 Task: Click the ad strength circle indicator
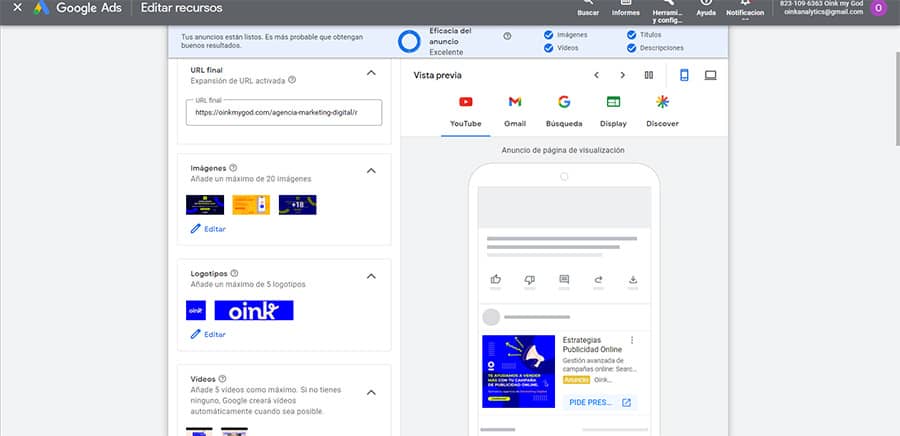point(409,41)
